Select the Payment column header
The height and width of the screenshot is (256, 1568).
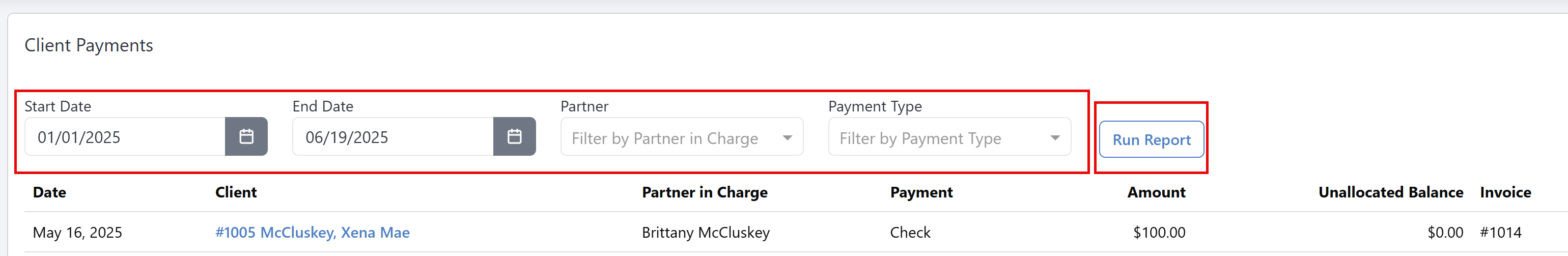(921, 192)
